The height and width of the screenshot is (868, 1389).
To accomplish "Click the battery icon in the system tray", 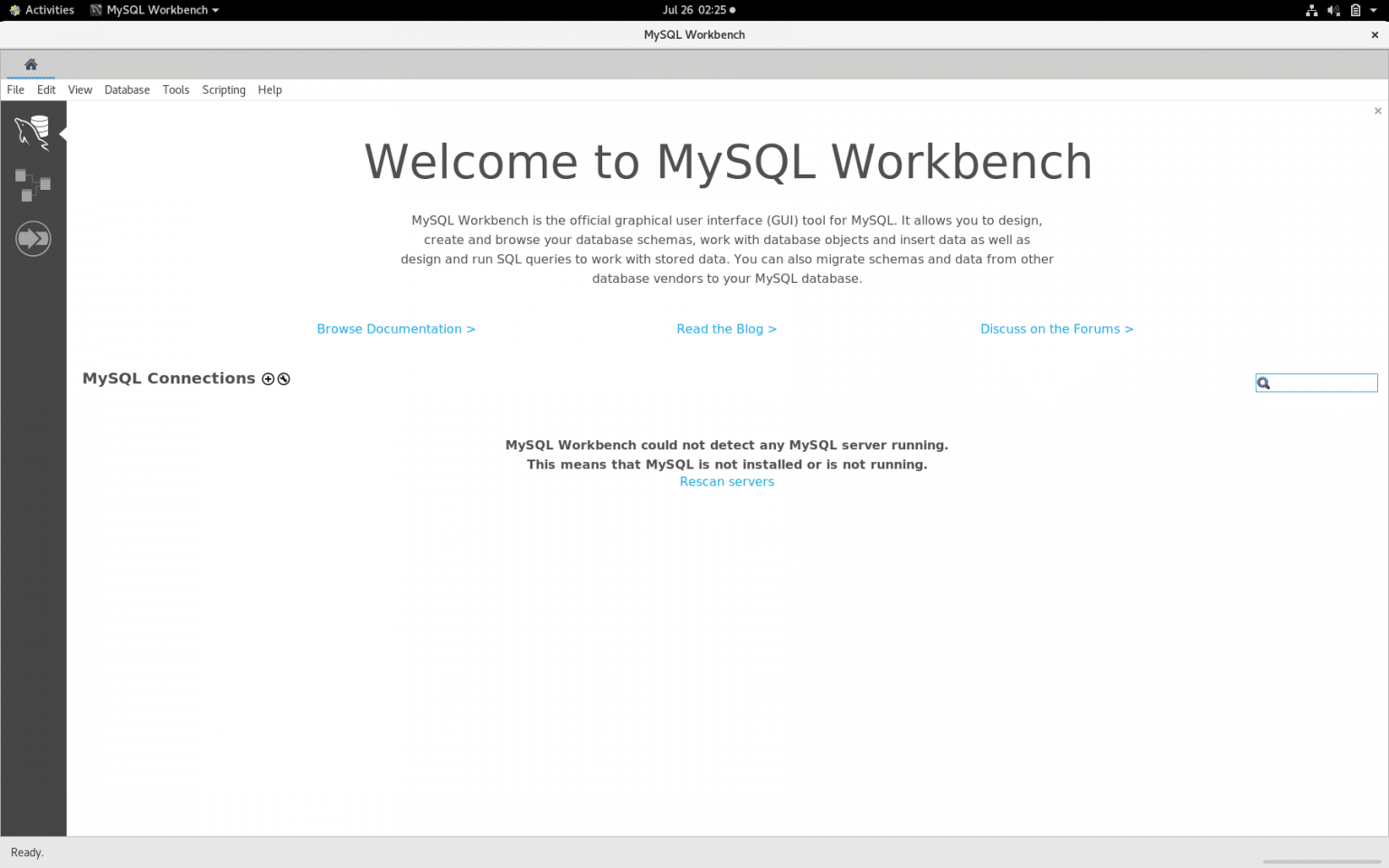I will click(x=1355, y=10).
